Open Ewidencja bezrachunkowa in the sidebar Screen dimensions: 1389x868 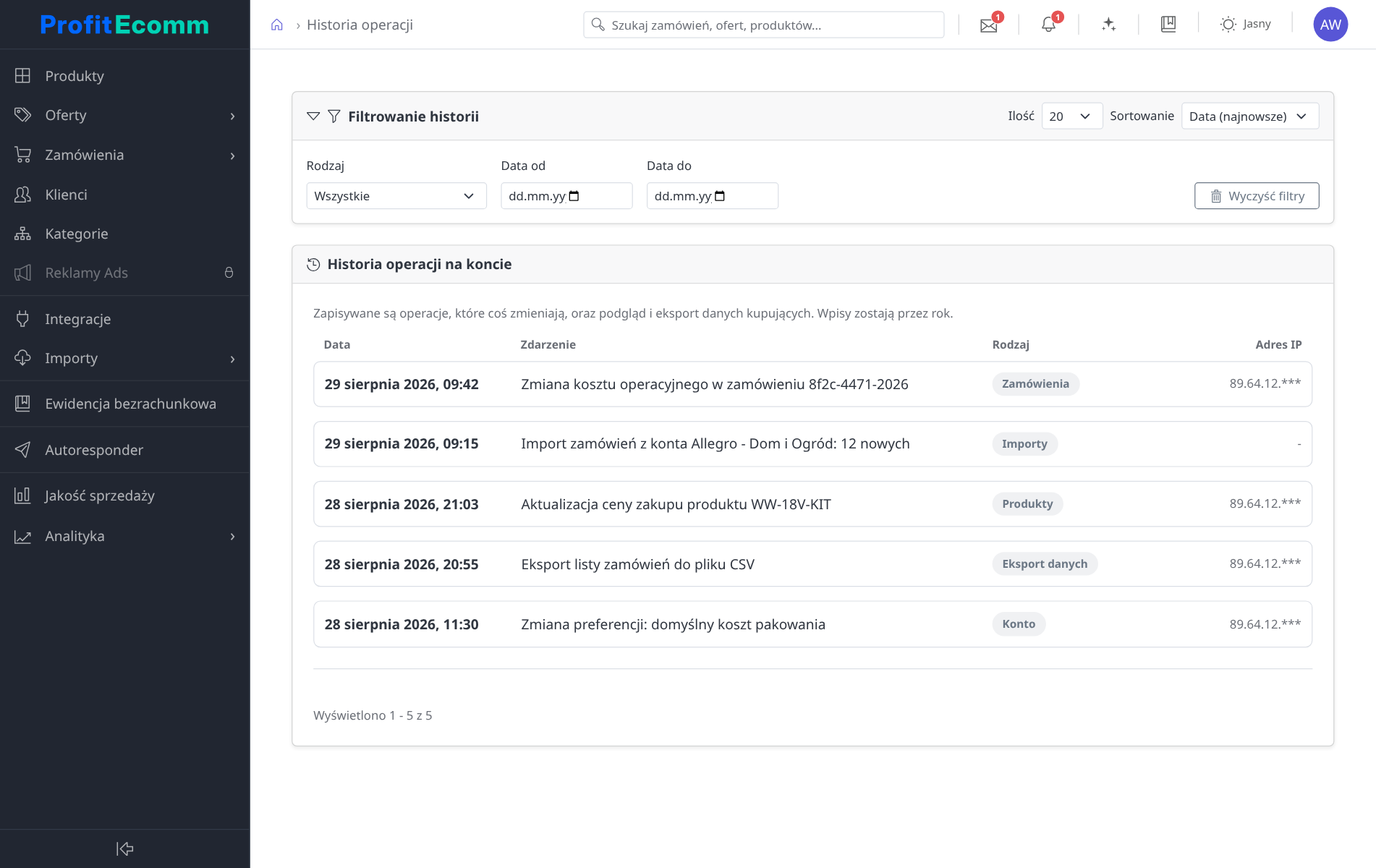[124, 404]
